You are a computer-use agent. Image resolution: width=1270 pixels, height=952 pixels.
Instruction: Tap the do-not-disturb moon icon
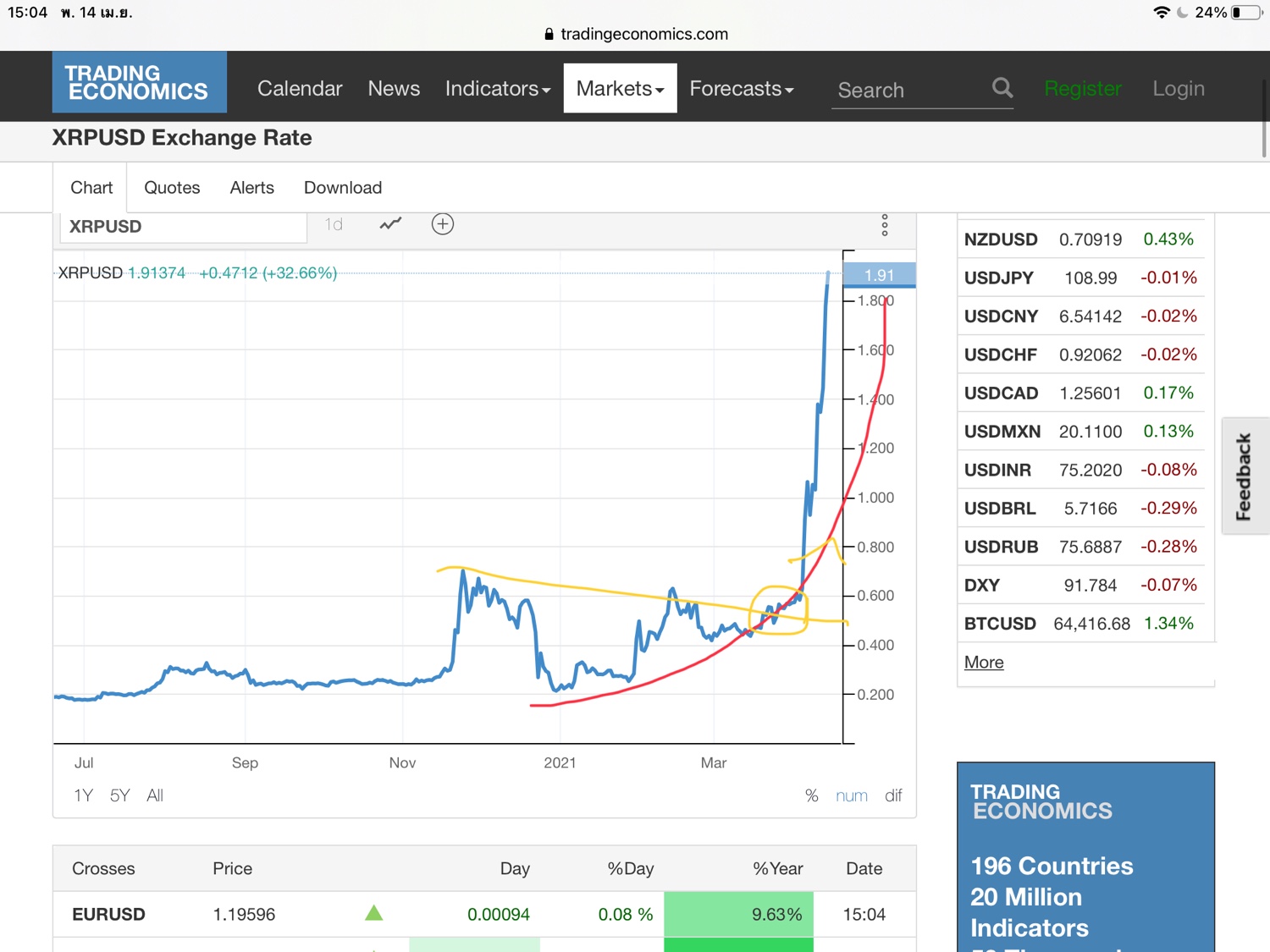1183,13
